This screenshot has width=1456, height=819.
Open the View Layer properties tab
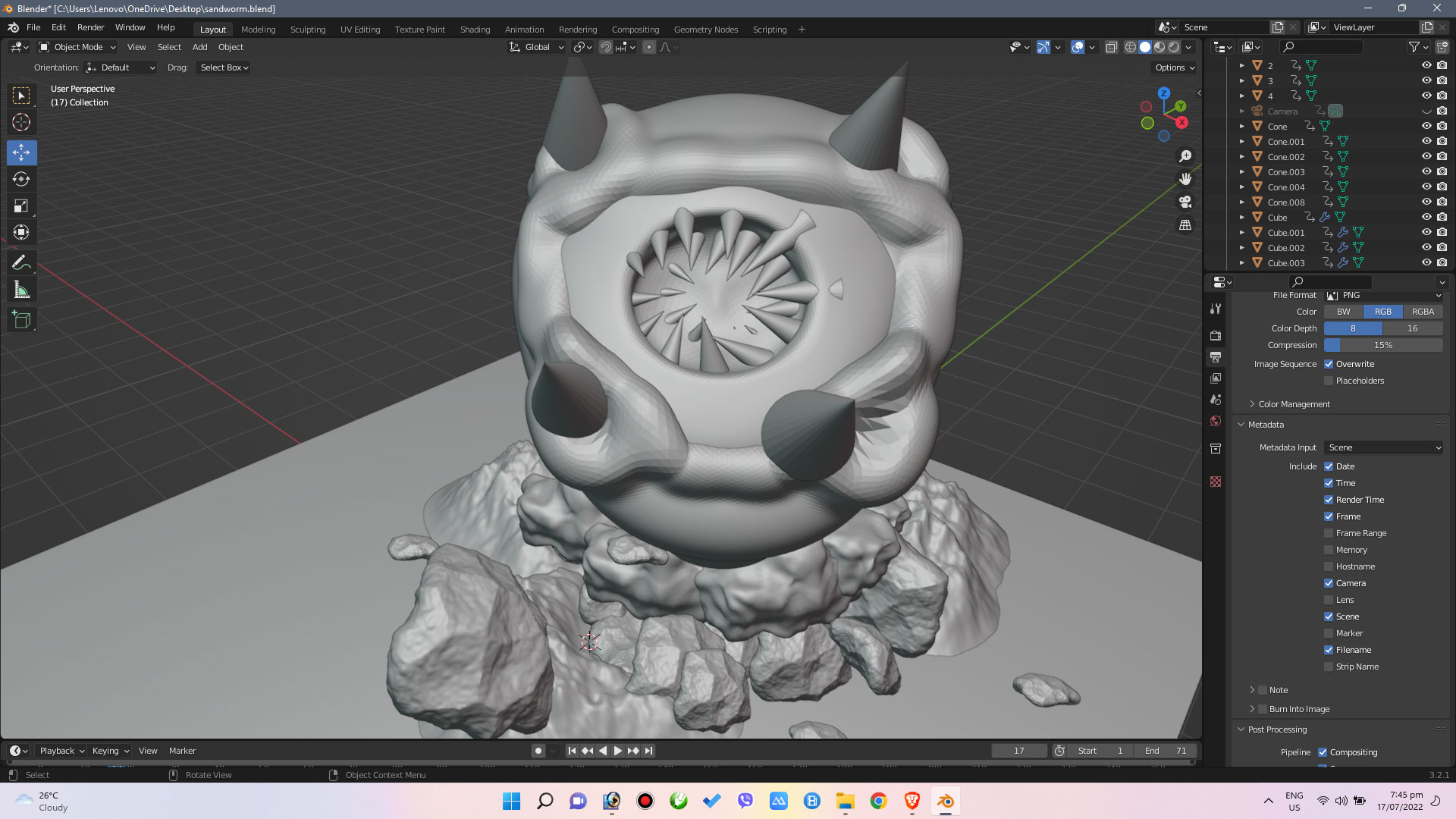(1216, 378)
